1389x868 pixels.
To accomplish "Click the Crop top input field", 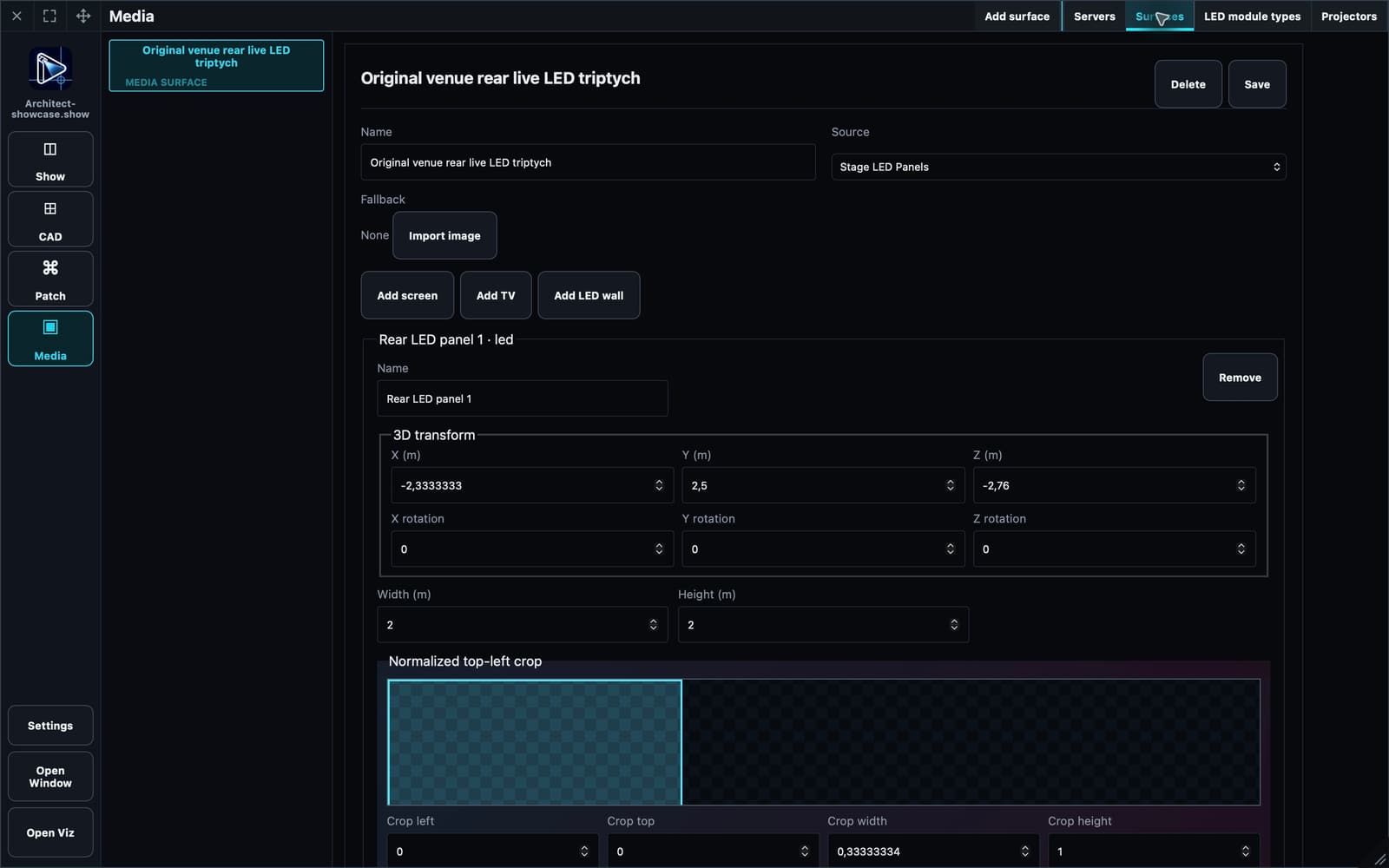I will (x=713, y=852).
